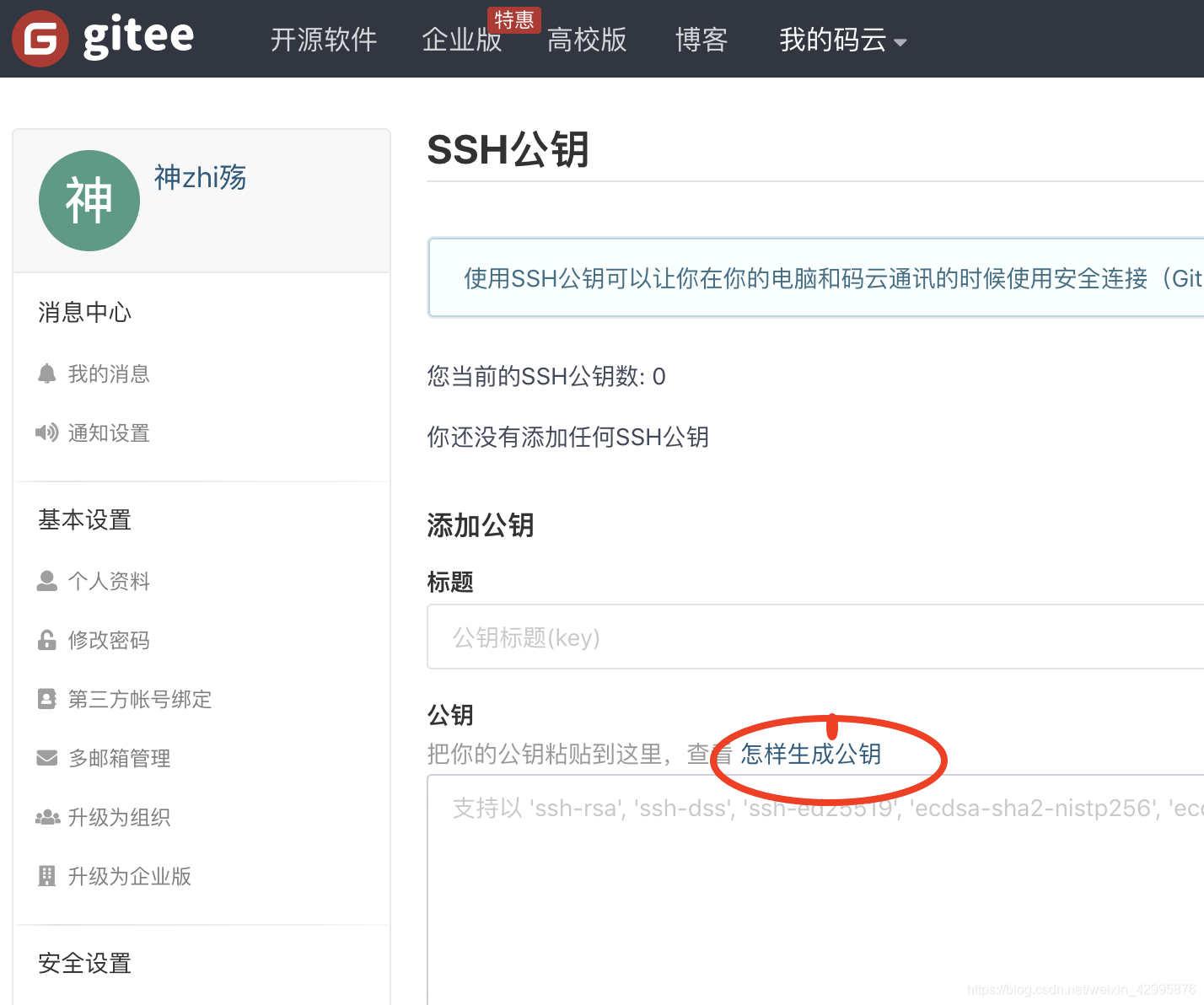
Task: Select 升级为企业版
Action: [130, 876]
